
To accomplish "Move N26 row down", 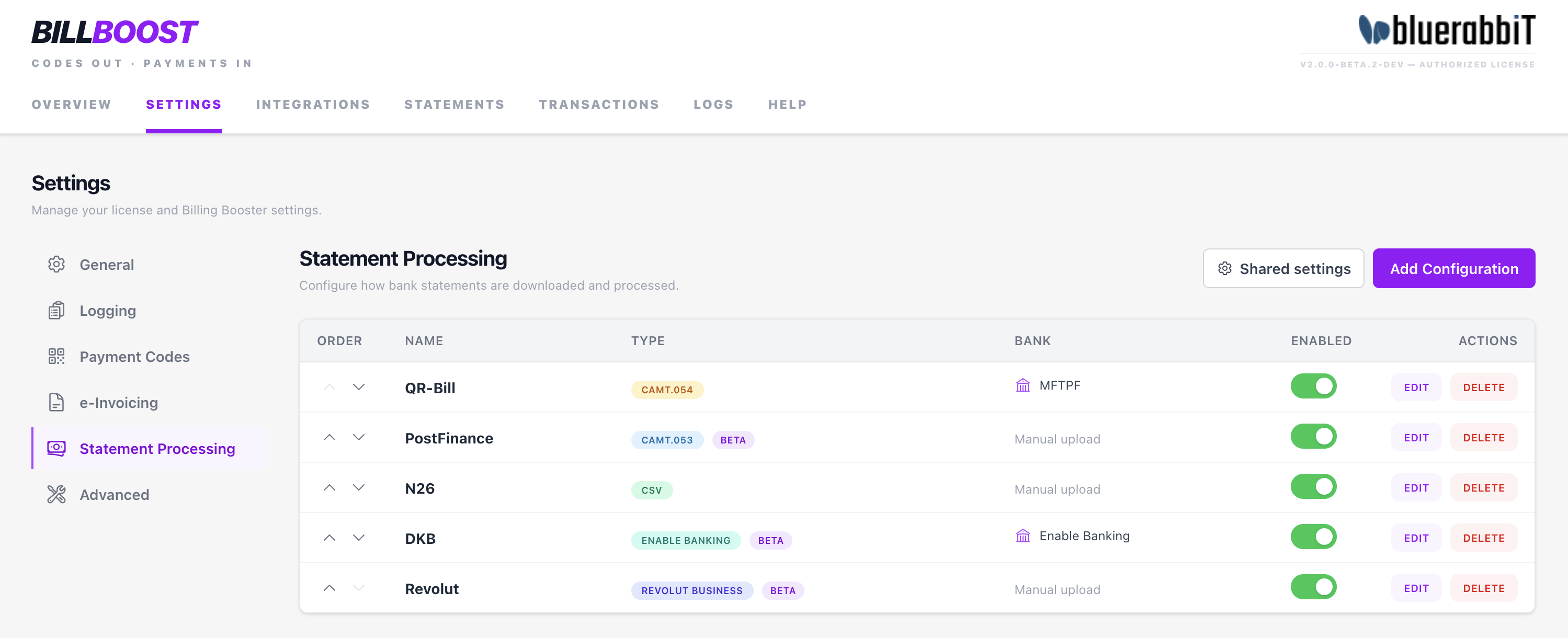I will (x=358, y=487).
